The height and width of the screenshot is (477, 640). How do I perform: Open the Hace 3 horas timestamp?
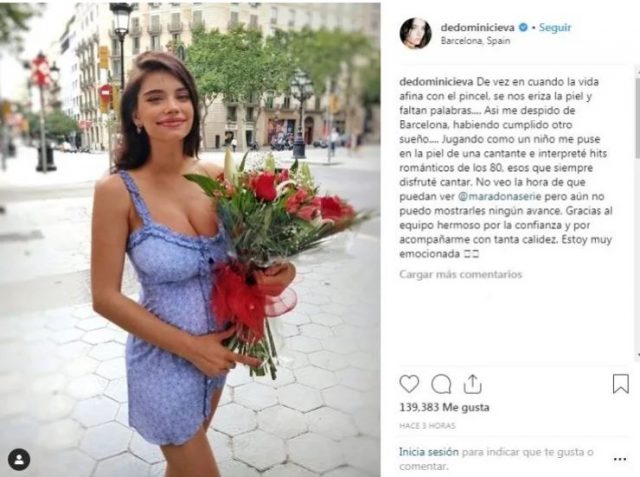[x=427, y=426]
